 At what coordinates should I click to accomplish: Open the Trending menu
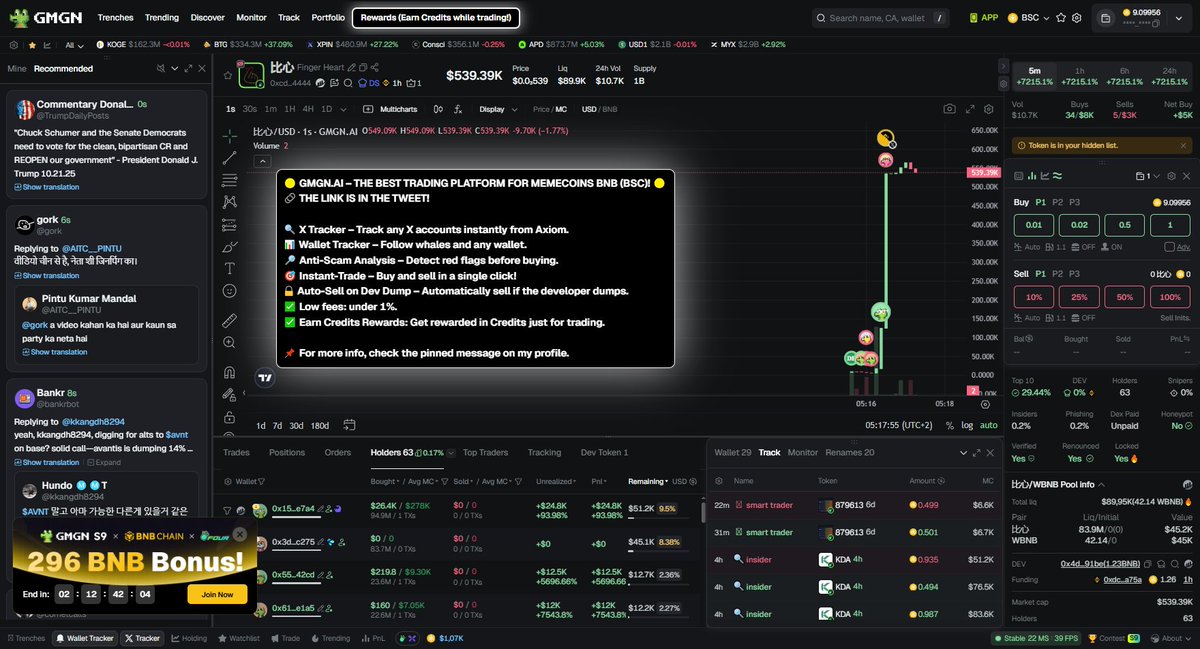[x=162, y=17]
